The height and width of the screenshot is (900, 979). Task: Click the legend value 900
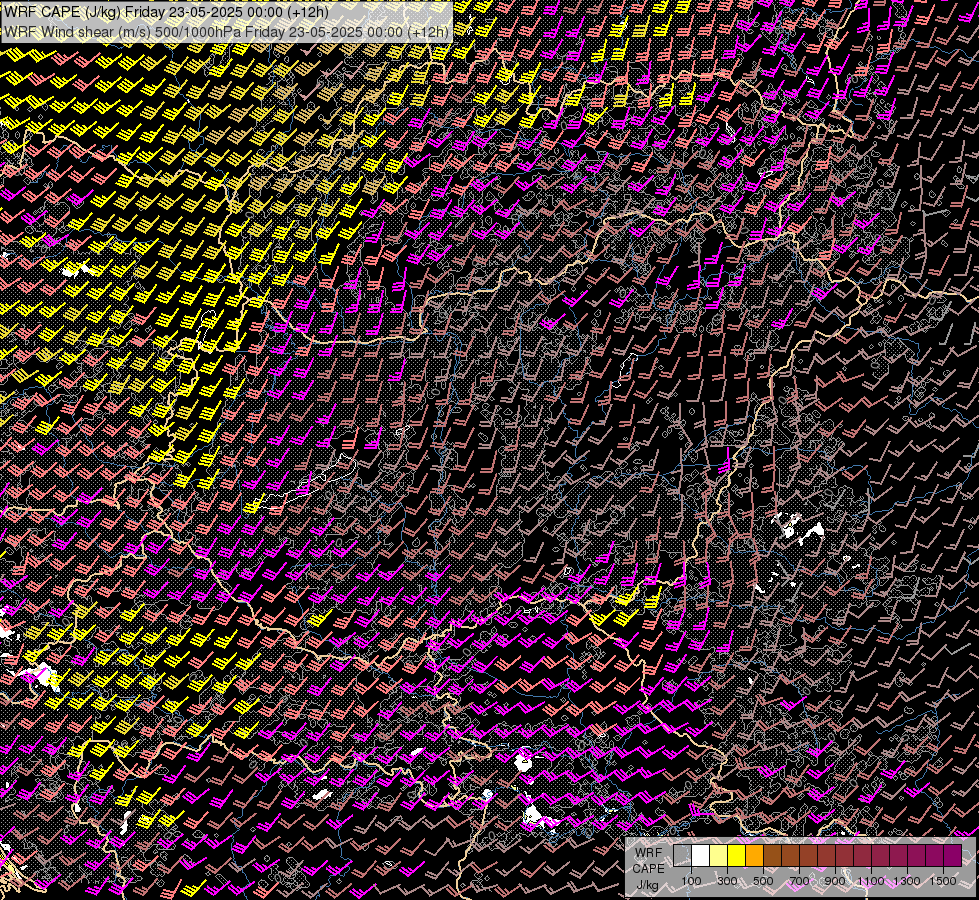(x=835, y=881)
